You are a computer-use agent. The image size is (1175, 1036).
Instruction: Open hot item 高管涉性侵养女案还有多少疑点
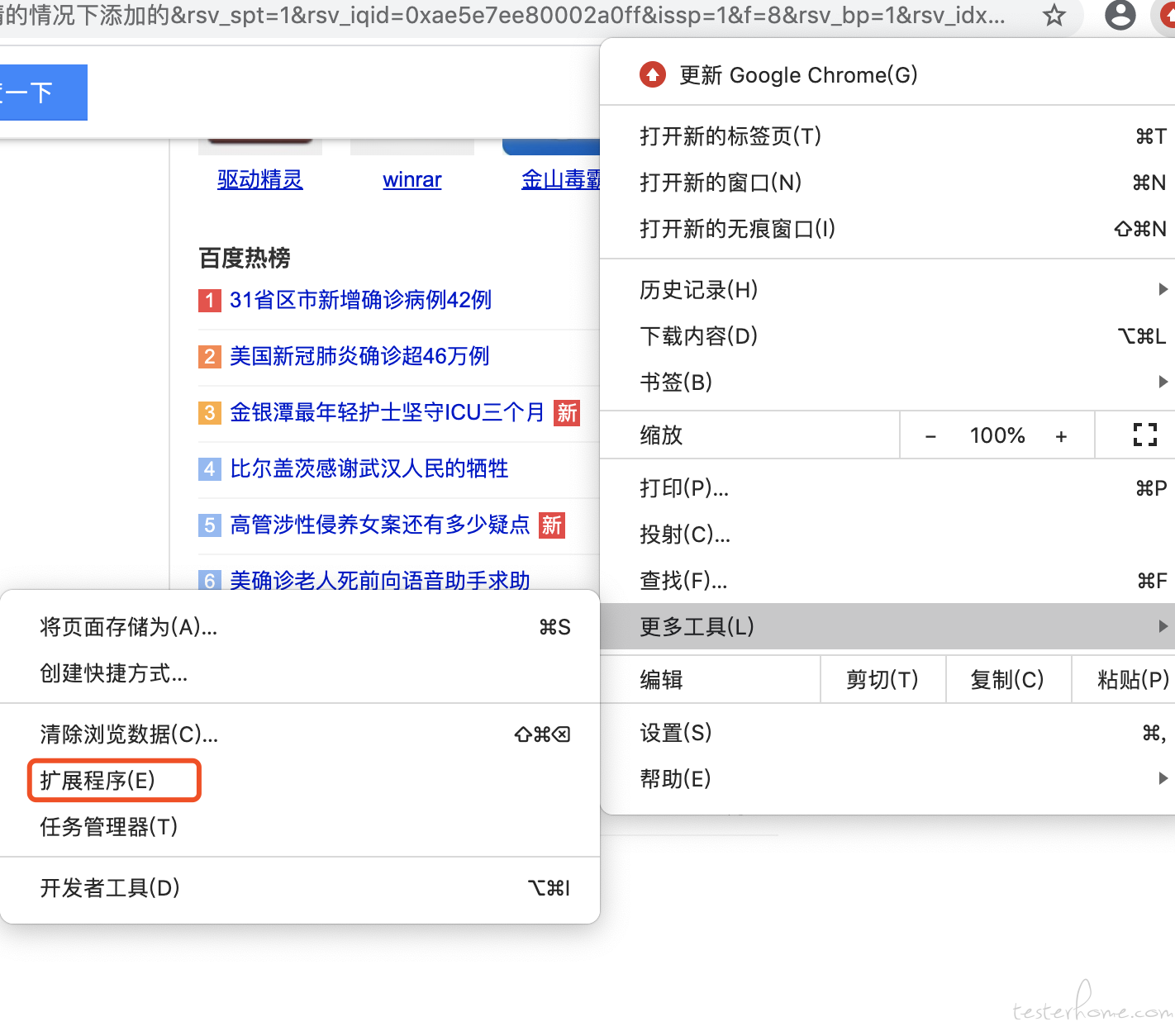379,525
